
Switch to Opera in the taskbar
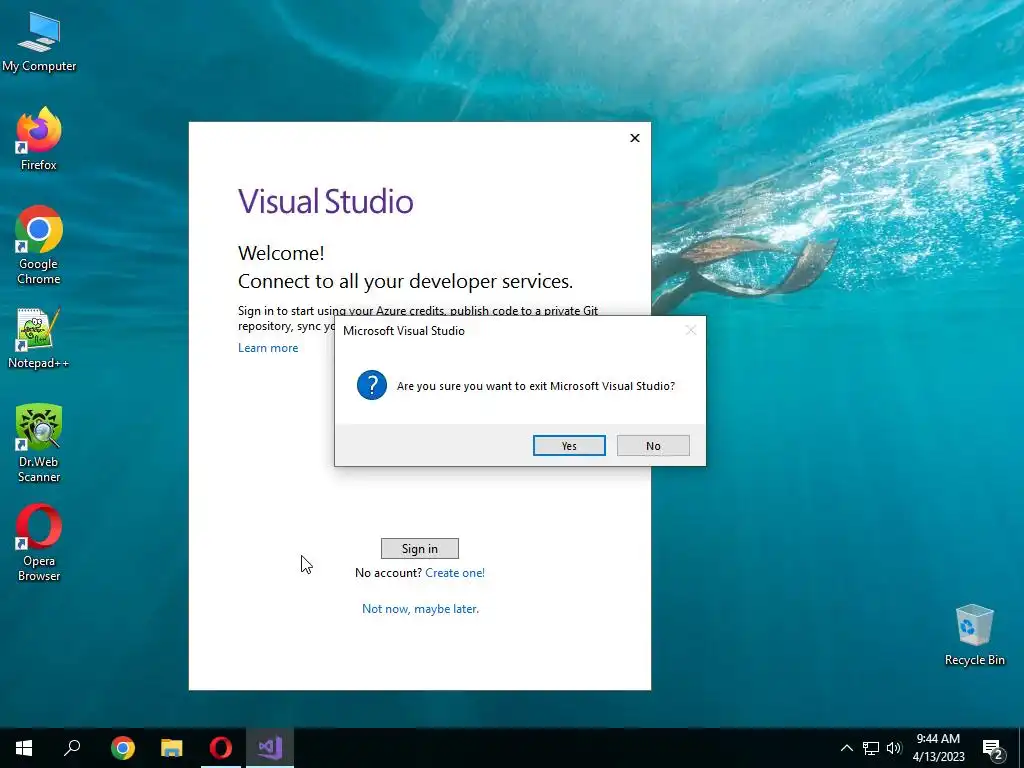click(221, 748)
